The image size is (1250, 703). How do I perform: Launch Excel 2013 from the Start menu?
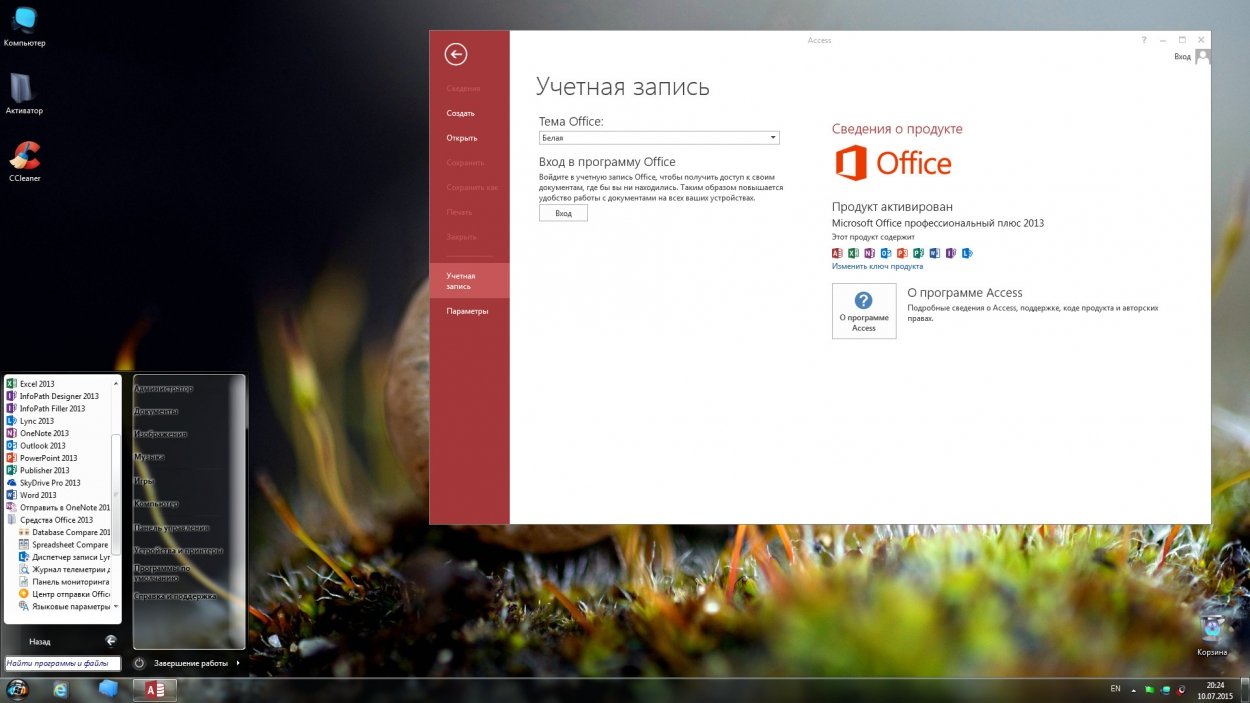(x=37, y=384)
